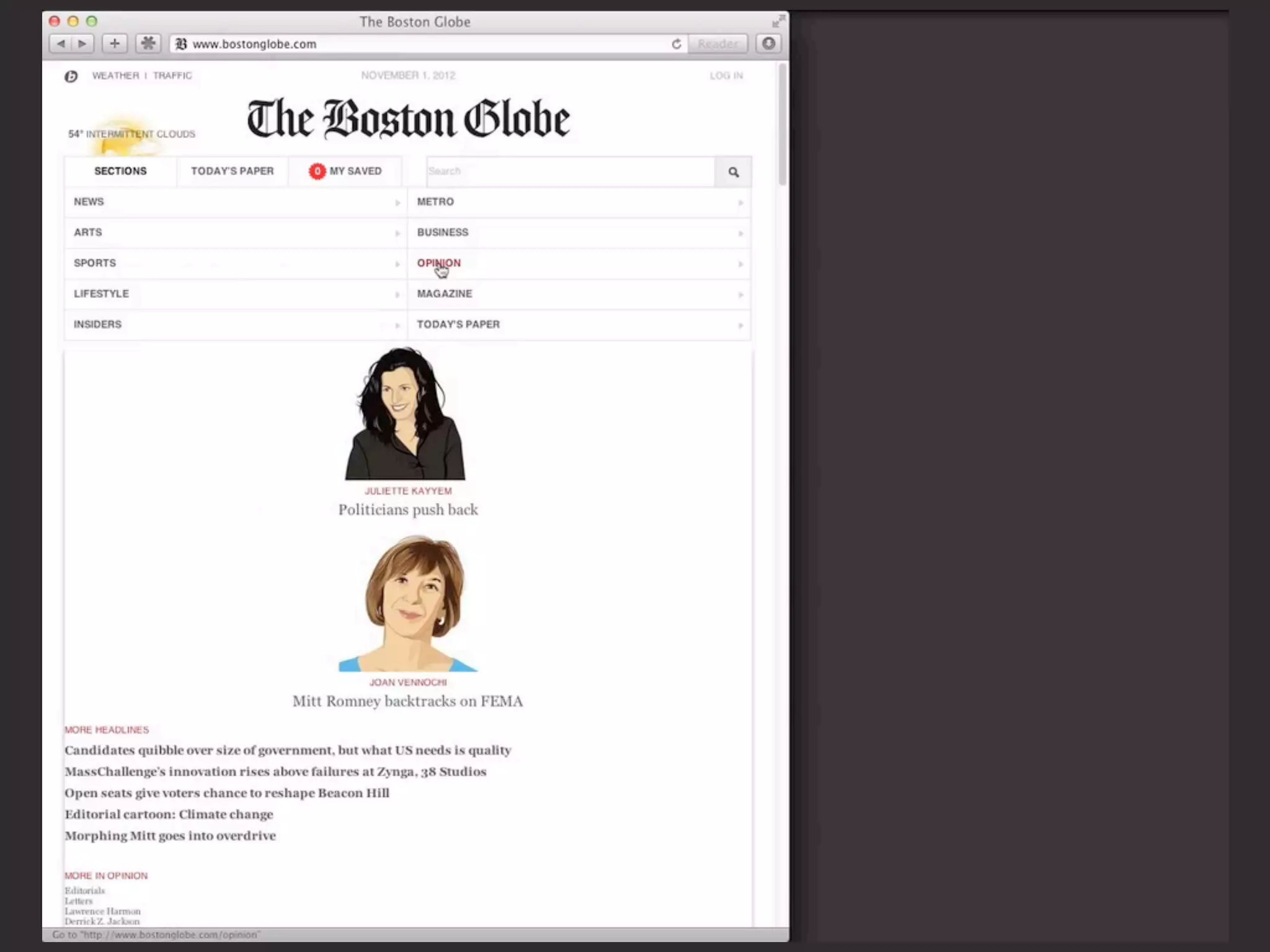
Task: Expand the News section arrow
Action: [397, 203]
